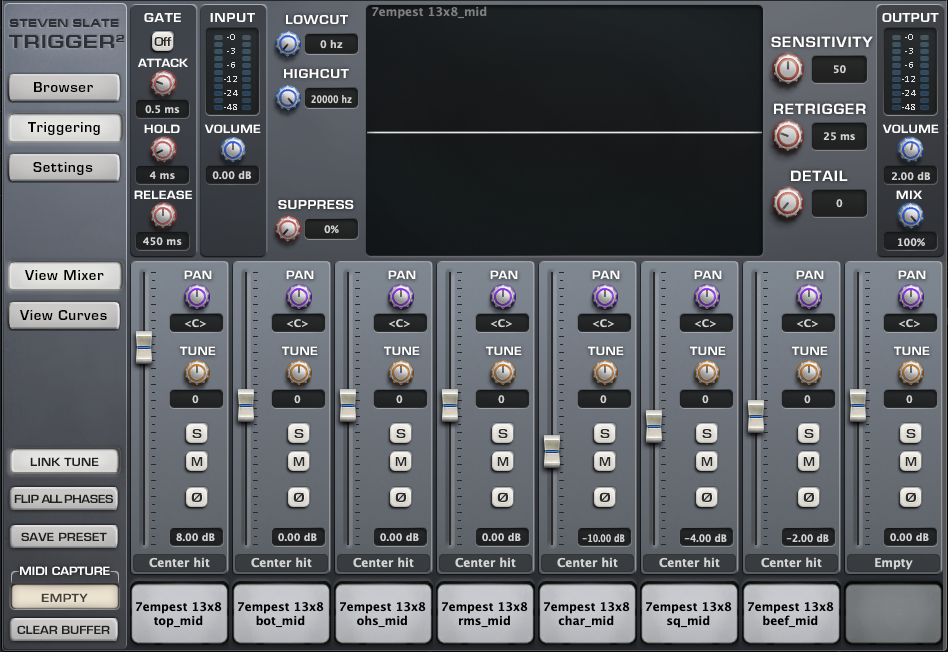Click the Pan knob on sq_mid channel
This screenshot has width=948, height=652.
pyautogui.click(x=707, y=297)
